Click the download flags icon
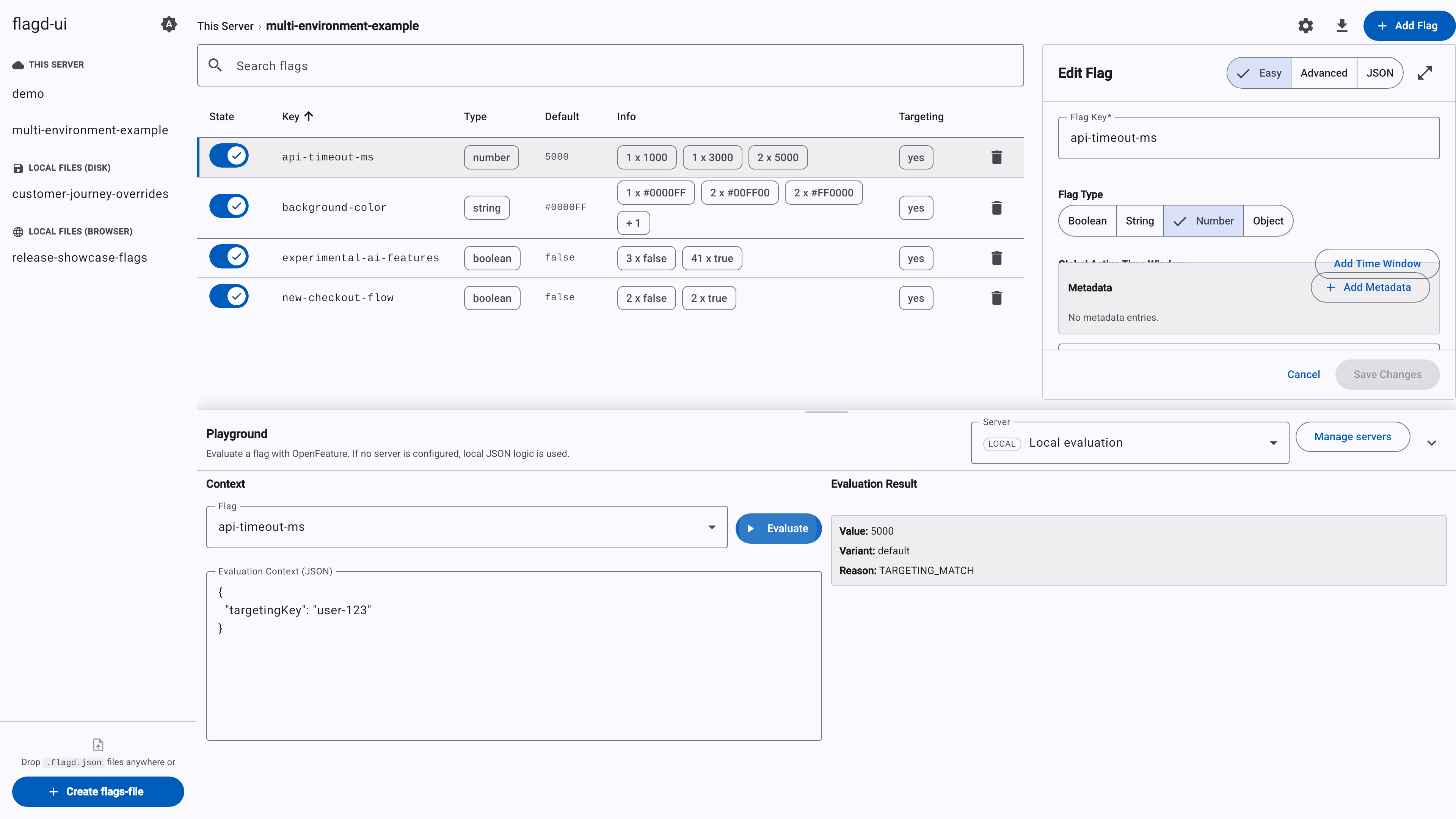The height and width of the screenshot is (819, 1456). (x=1342, y=26)
